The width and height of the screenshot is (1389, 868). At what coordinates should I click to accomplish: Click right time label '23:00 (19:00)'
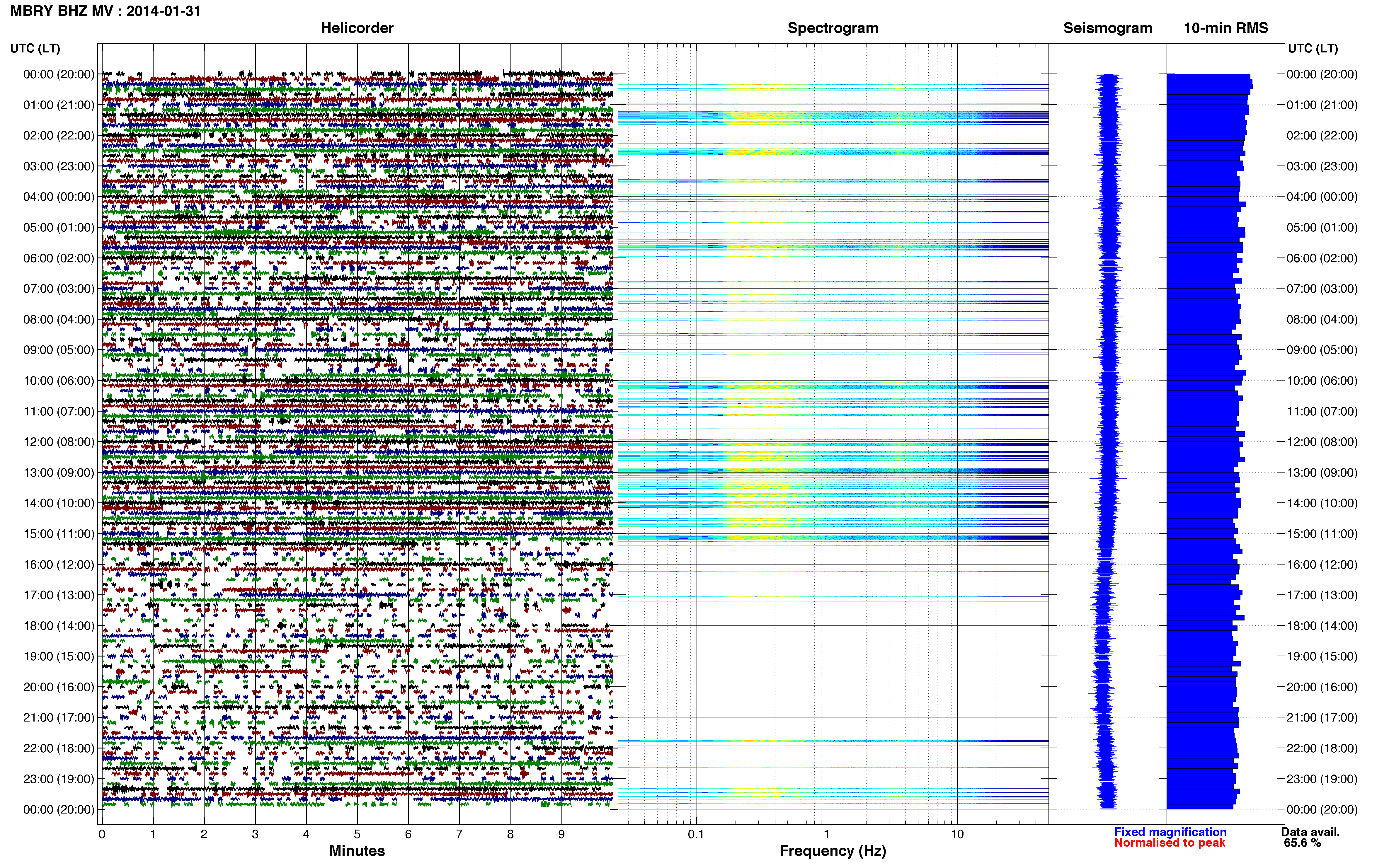[x=1322, y=779]
